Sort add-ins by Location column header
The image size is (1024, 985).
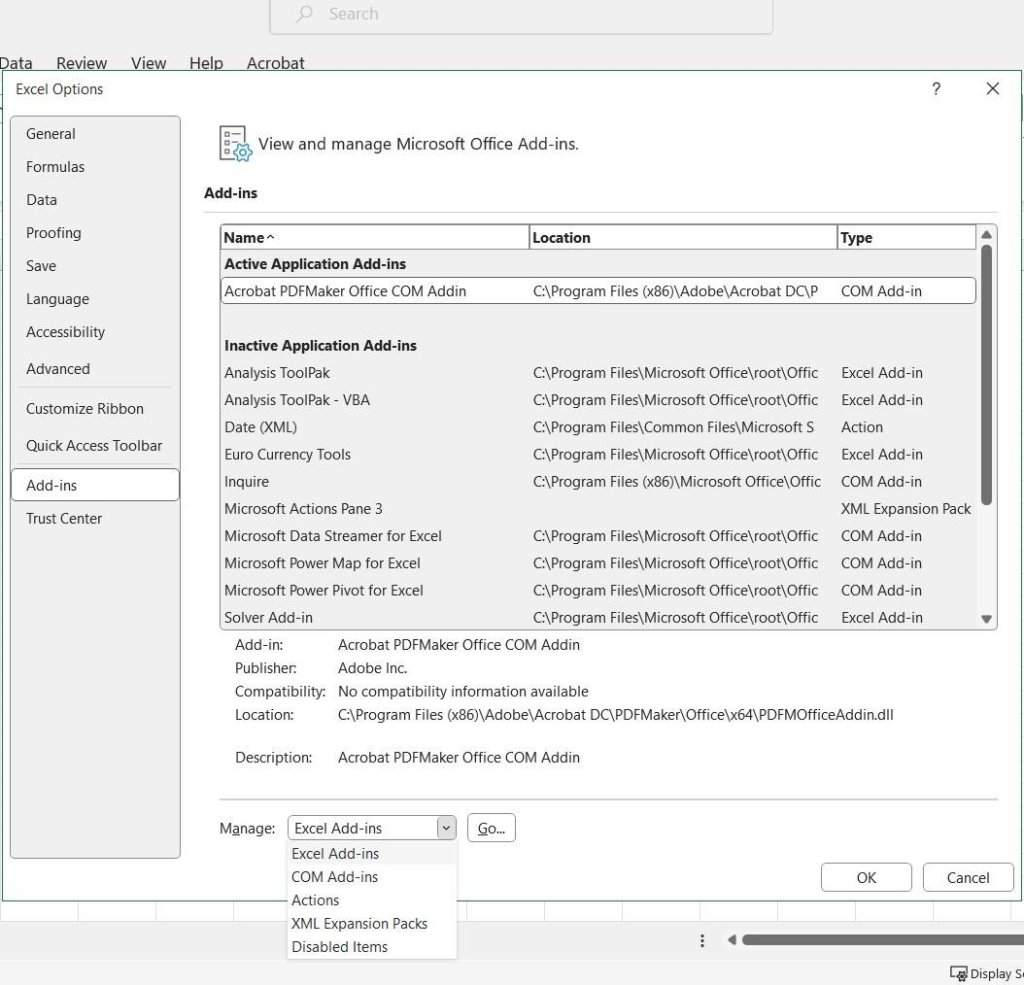[x=683, y=238]
